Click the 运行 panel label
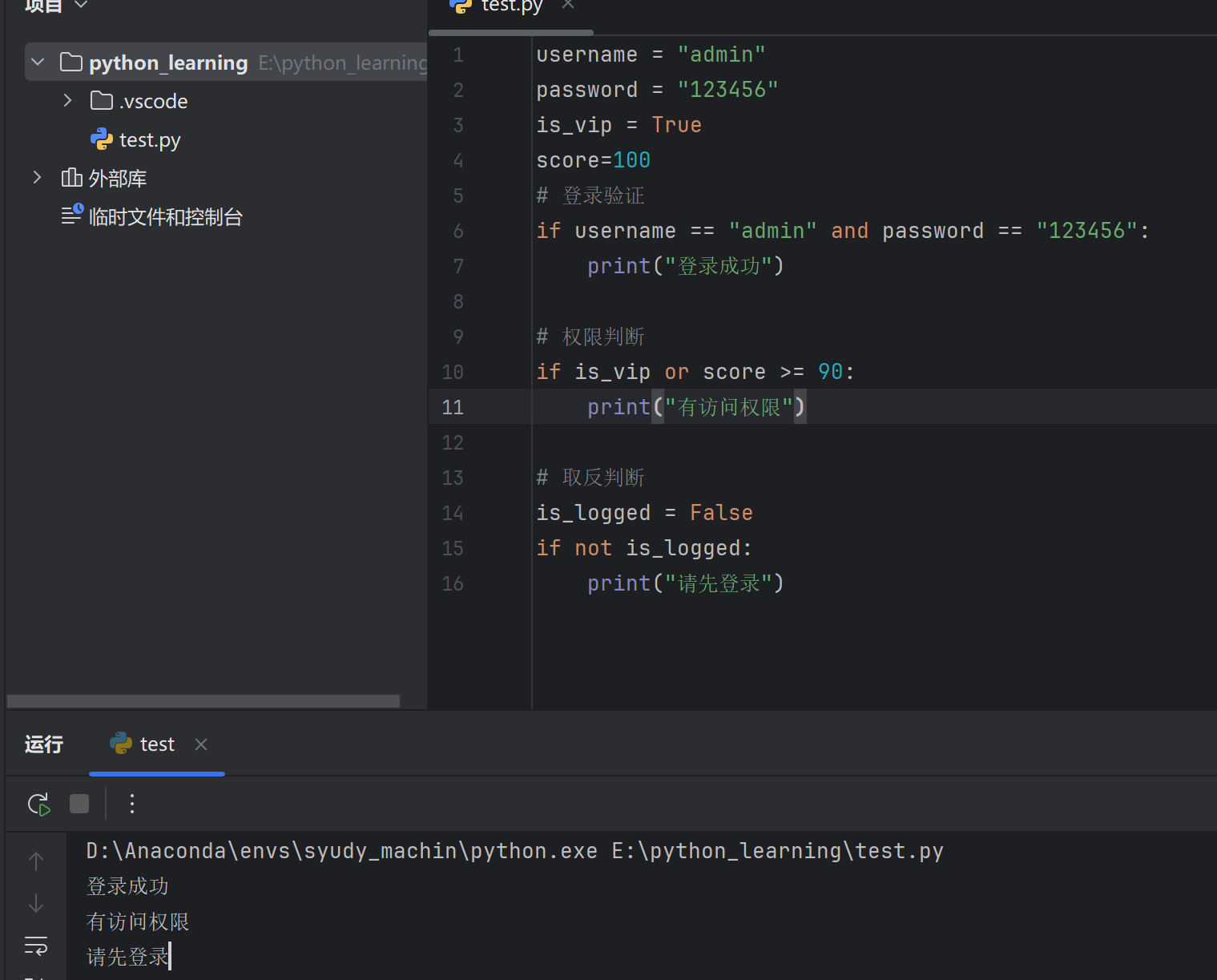Screen dimensions: 1217x980 [44, 744]
